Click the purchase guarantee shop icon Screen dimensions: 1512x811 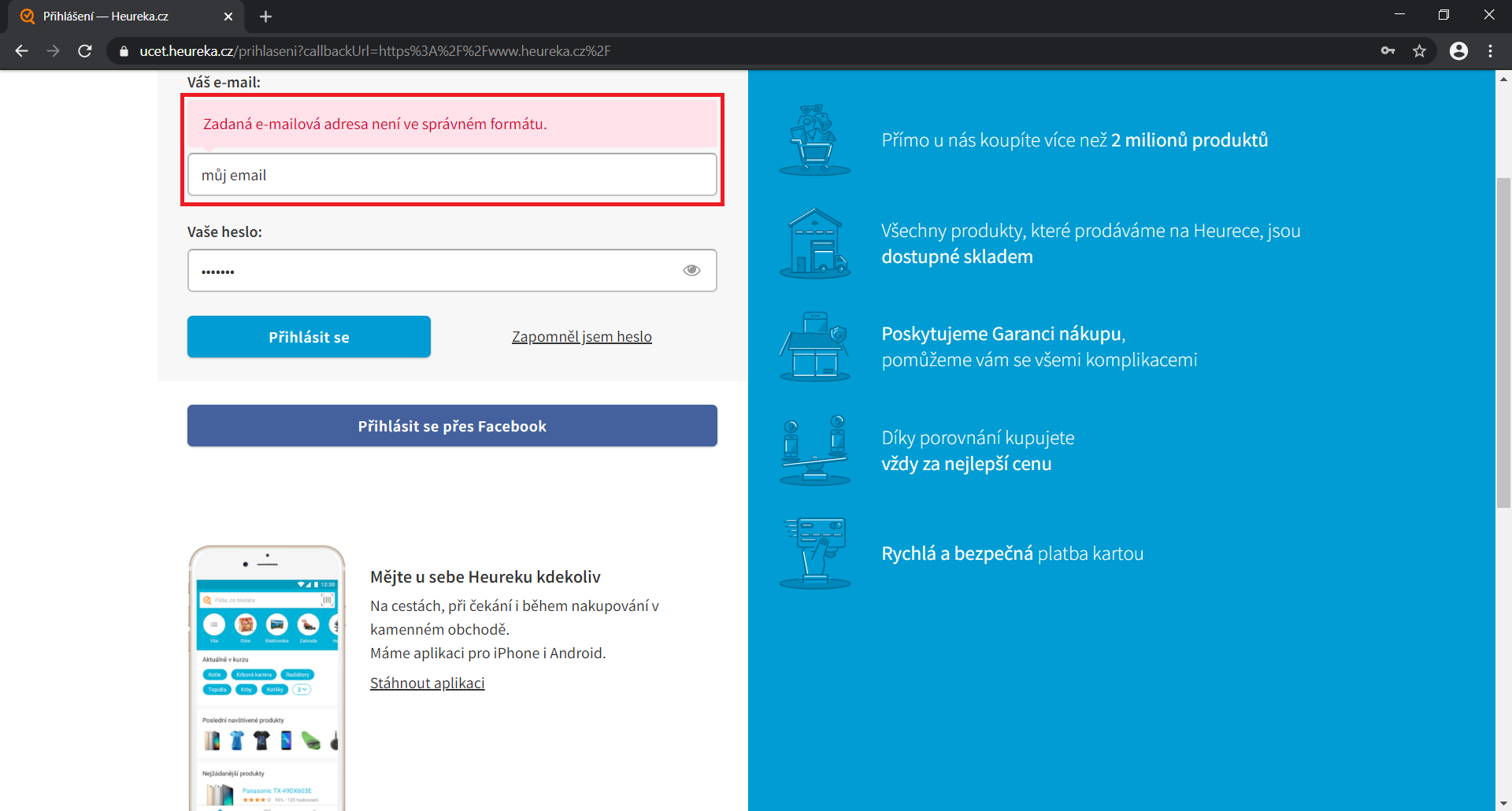(814, 346)
